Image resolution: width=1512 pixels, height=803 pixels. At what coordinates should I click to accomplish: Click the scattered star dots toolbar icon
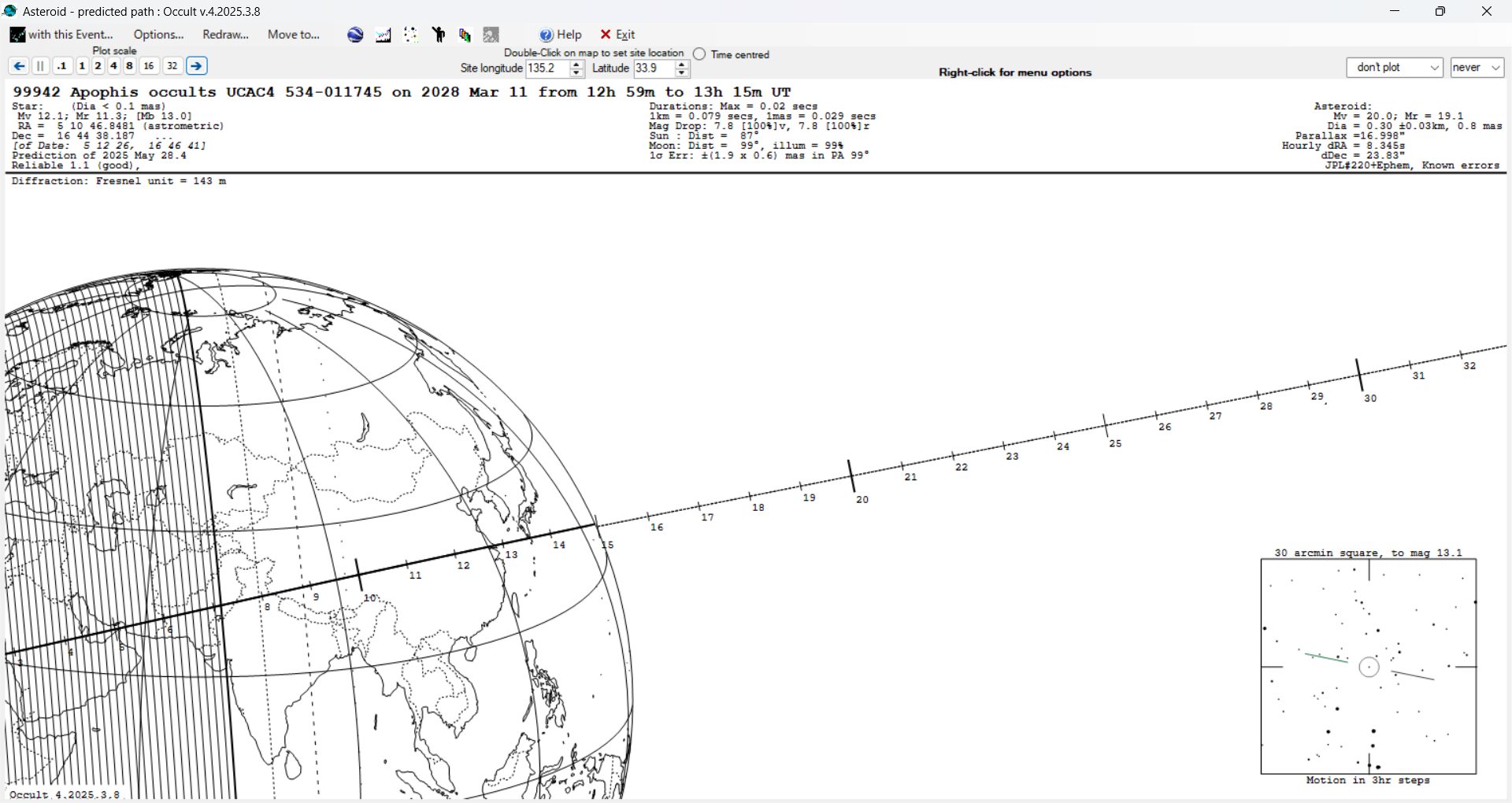410,35
